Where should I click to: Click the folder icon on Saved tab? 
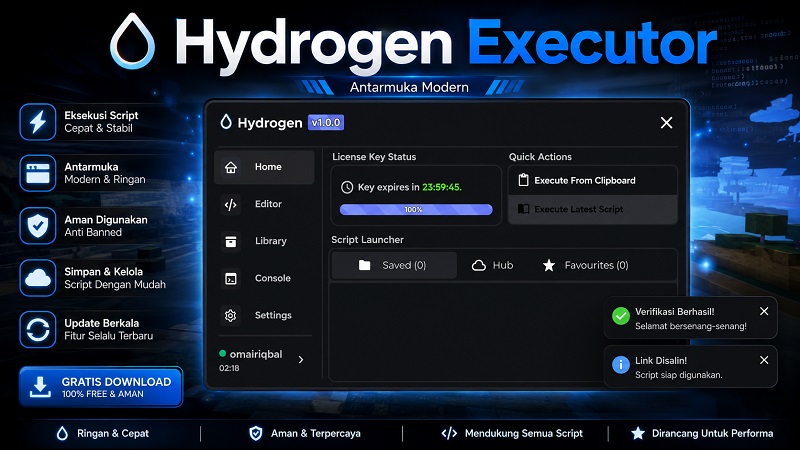[364, 265]
